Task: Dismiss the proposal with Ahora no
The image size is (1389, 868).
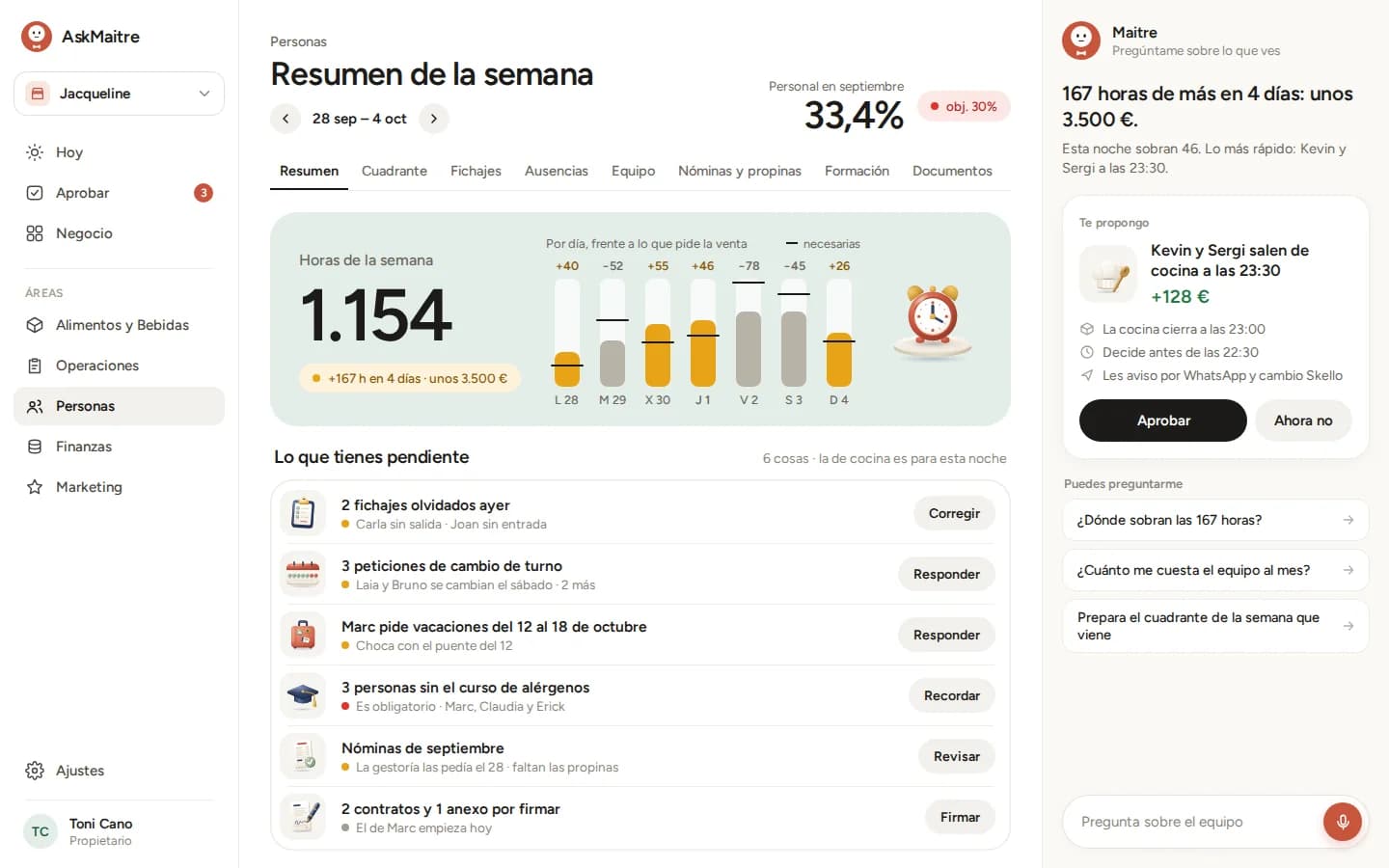Action: click(x=1303, y=420)
